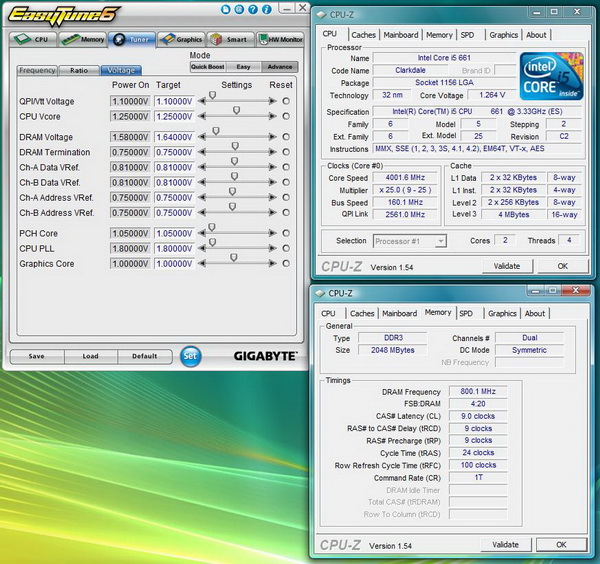Open the Smart tab in EasyTune6
This screenshot has width=600, height=564.
click(231, 39)
